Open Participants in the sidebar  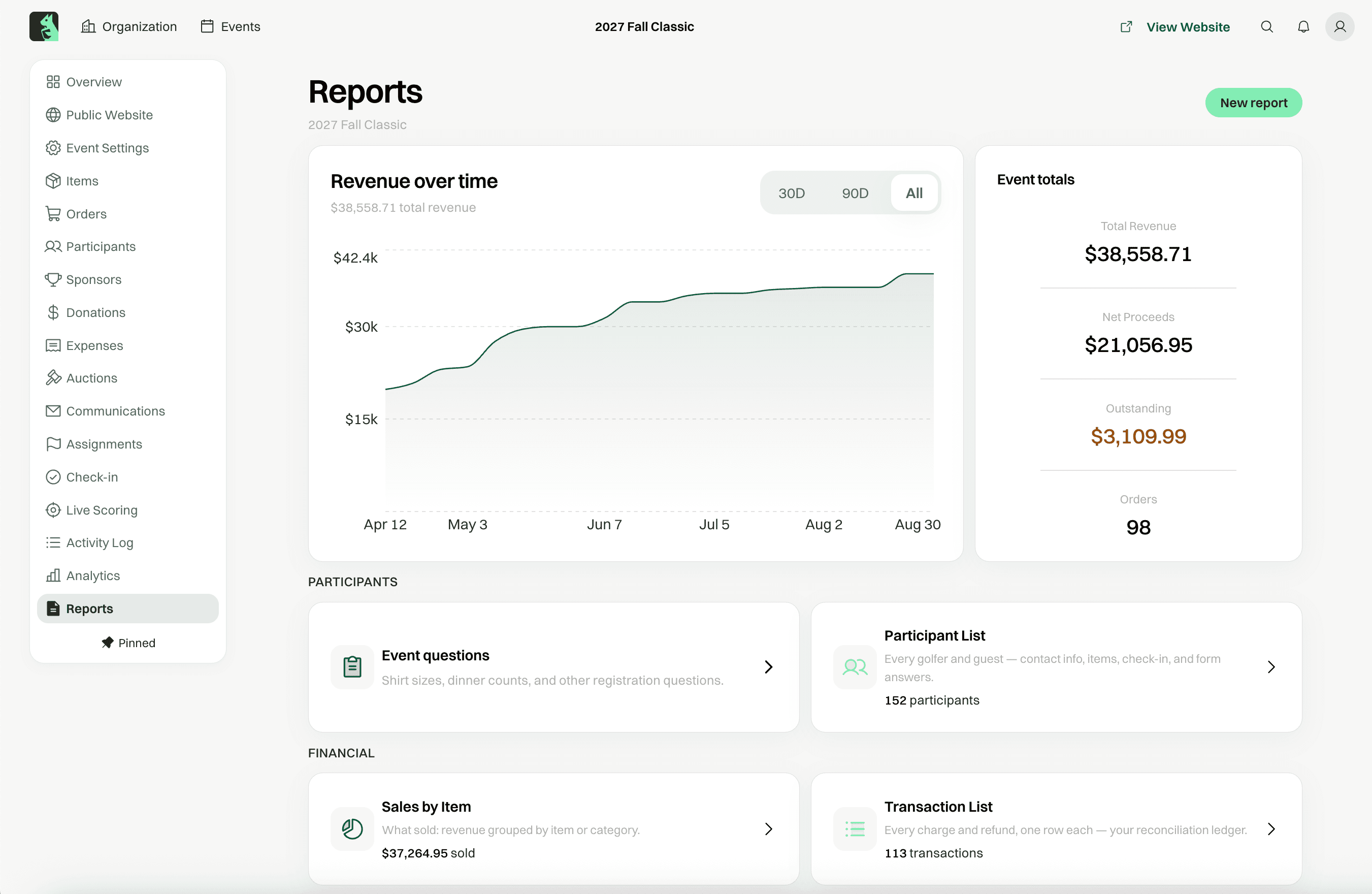tap(128, 246)
